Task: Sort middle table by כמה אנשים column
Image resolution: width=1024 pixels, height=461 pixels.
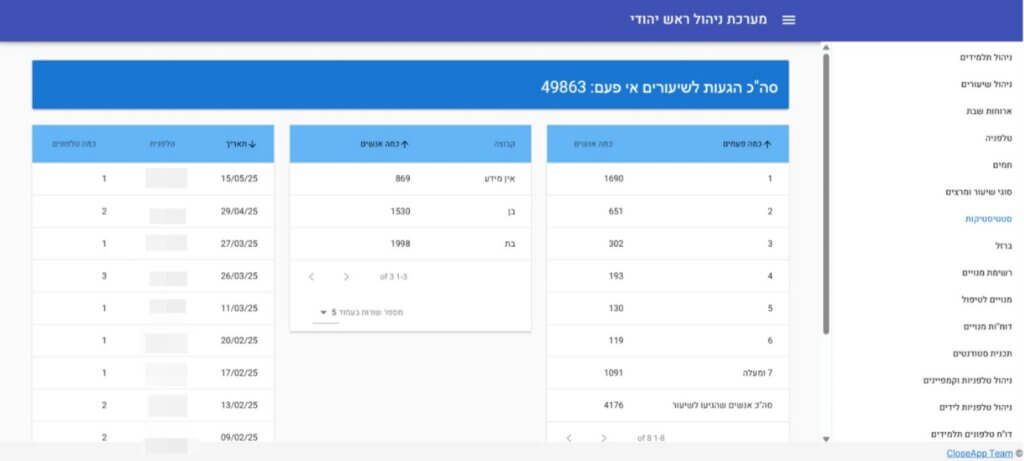Action: (x=385, y=144)
